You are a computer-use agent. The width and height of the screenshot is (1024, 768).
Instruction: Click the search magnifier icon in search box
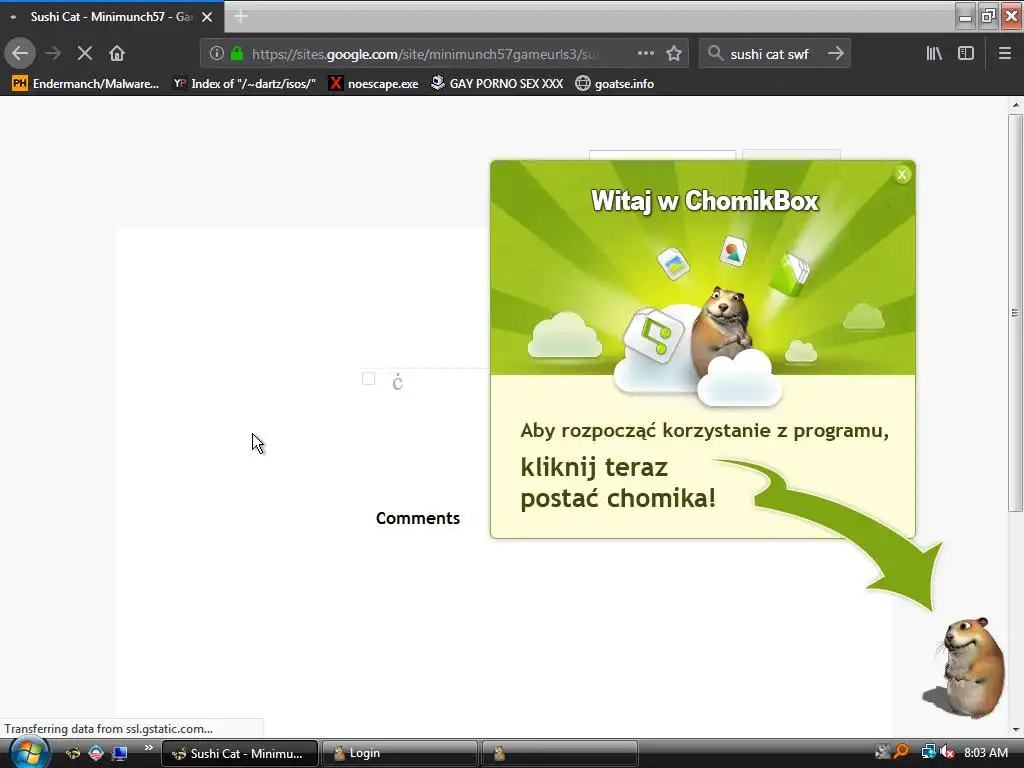click(x=715, y=54)
